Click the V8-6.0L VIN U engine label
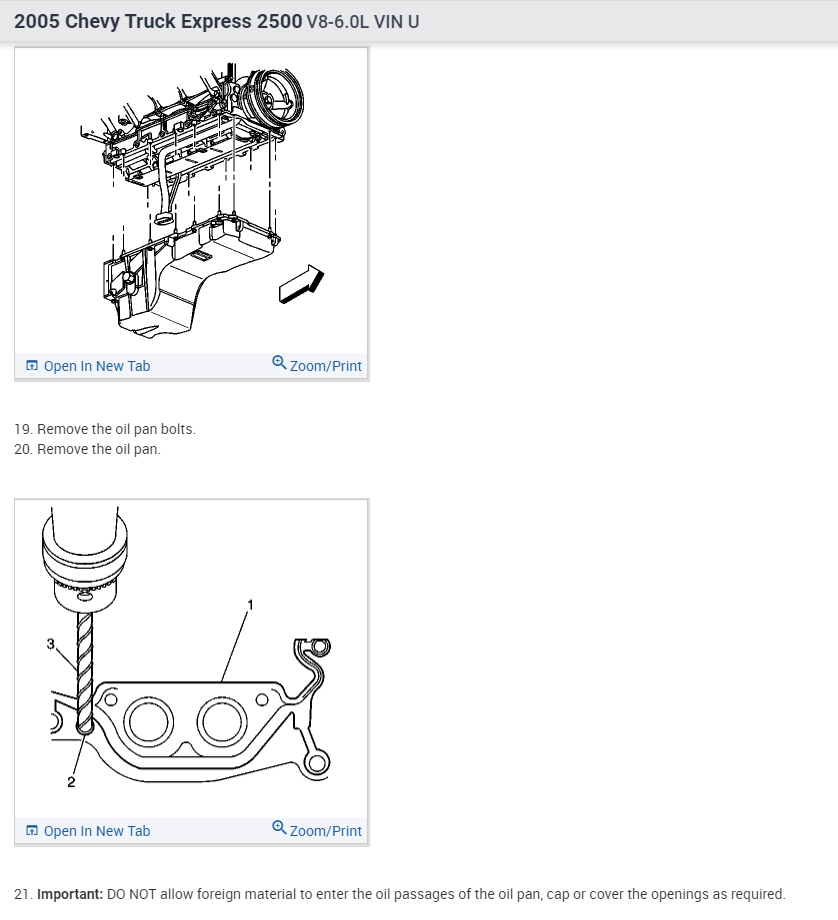 pos(363,22)
